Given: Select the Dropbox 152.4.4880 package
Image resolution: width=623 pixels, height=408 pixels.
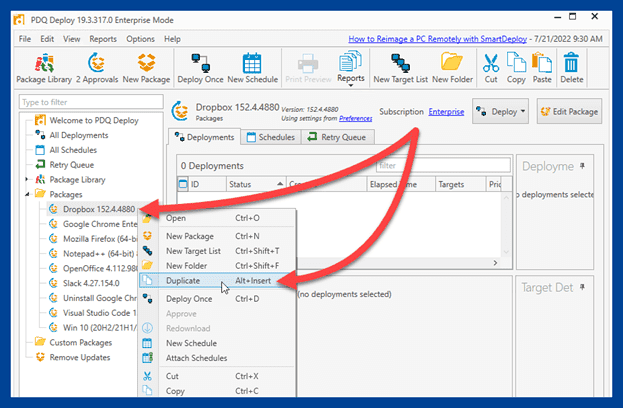Looking at the screenshot, I should pyautogui.click(x=93, y=209).
